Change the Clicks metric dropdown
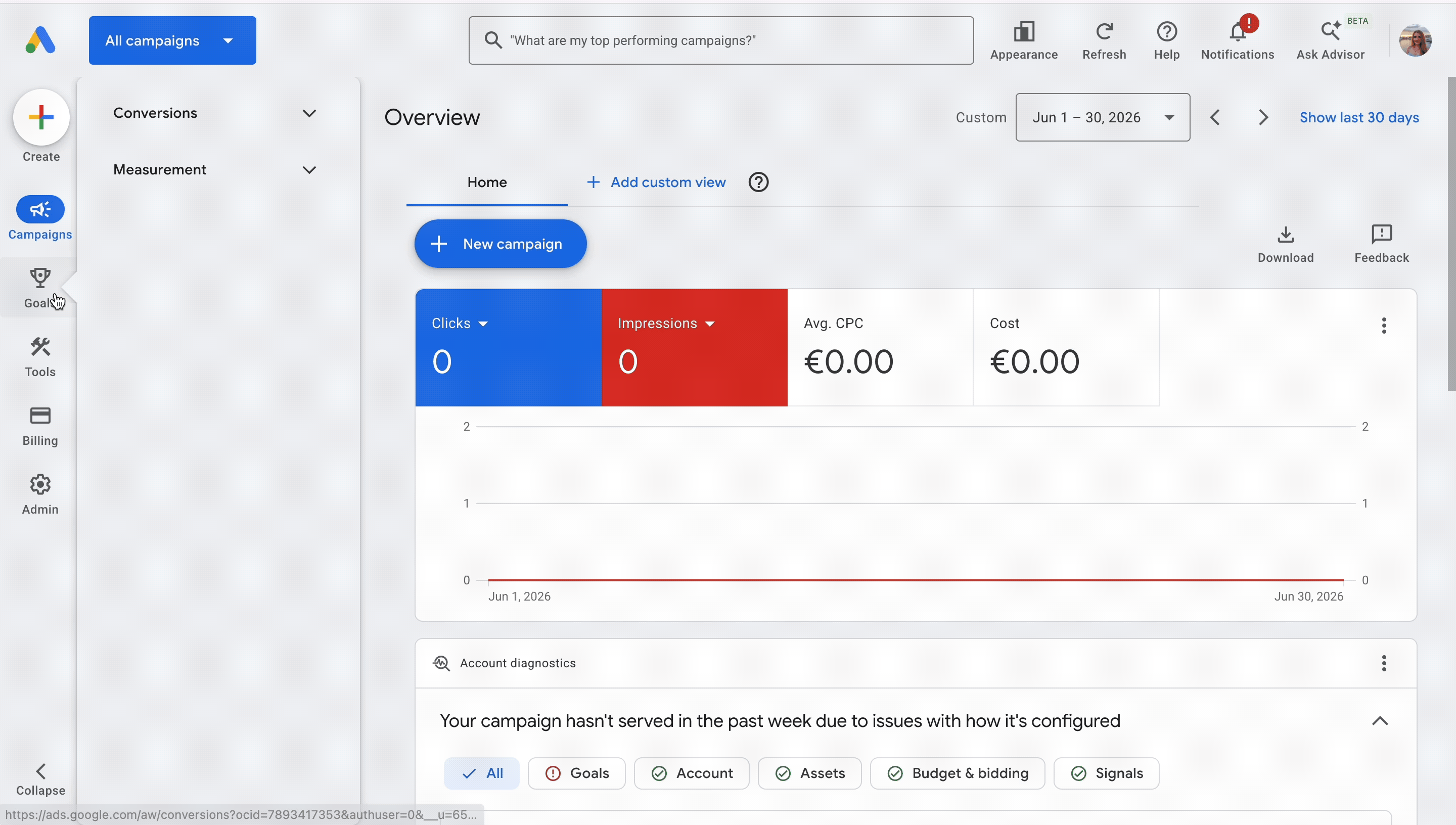The height and width of the screenshot is (825, 1456). (460, 323)
